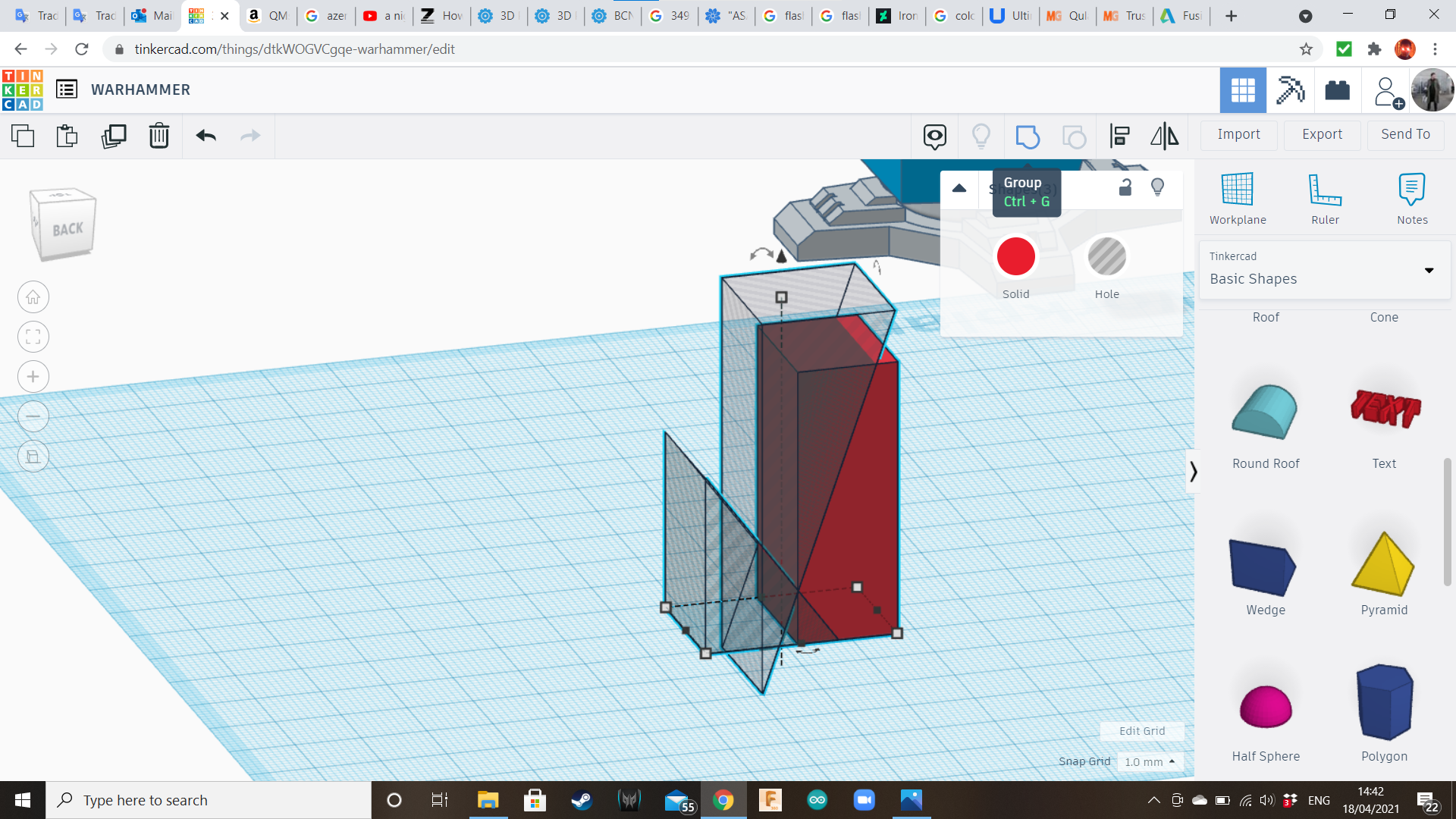Click the Duplicate and repeat icon
This screenshot has width=1456, height=819.
114,136
